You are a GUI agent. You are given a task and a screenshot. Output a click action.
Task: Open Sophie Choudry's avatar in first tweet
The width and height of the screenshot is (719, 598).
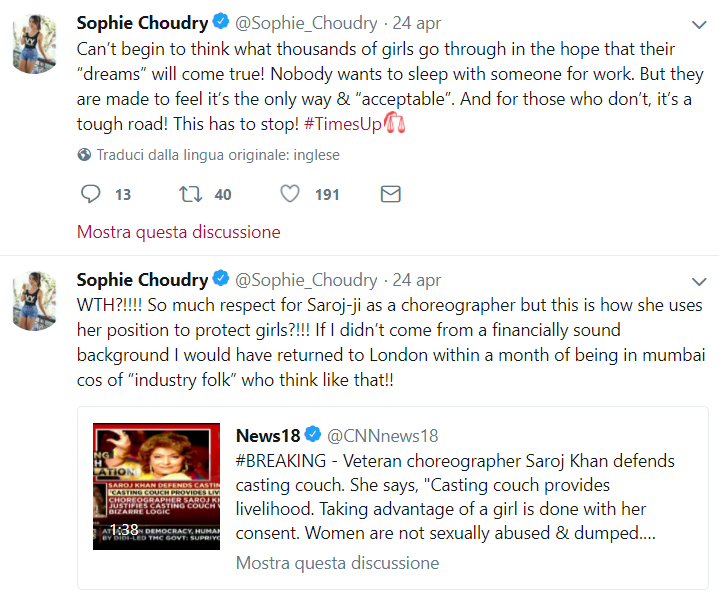tap(34, 44)
